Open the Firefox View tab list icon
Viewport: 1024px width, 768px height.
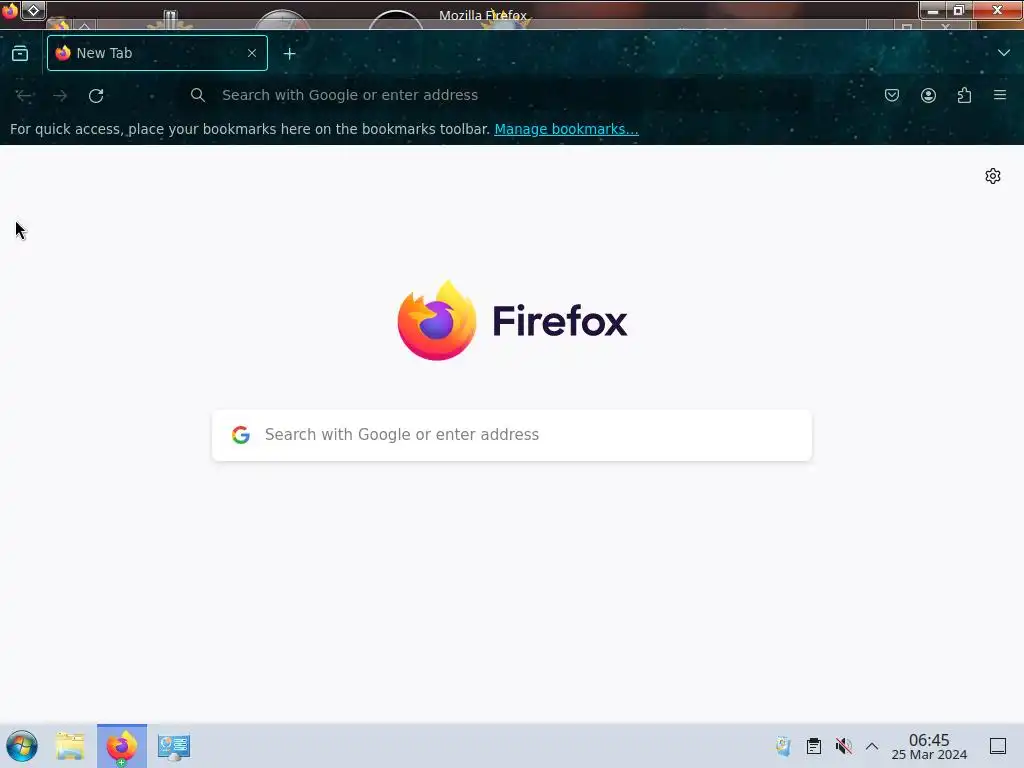(20, 53)
